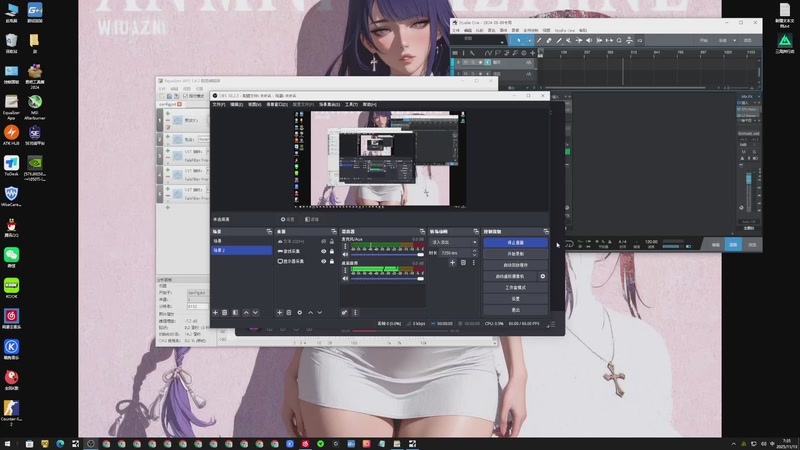Open 桌面音频 channel three-dot options
This screenshot has width=800, height=450.
(345, 270)
